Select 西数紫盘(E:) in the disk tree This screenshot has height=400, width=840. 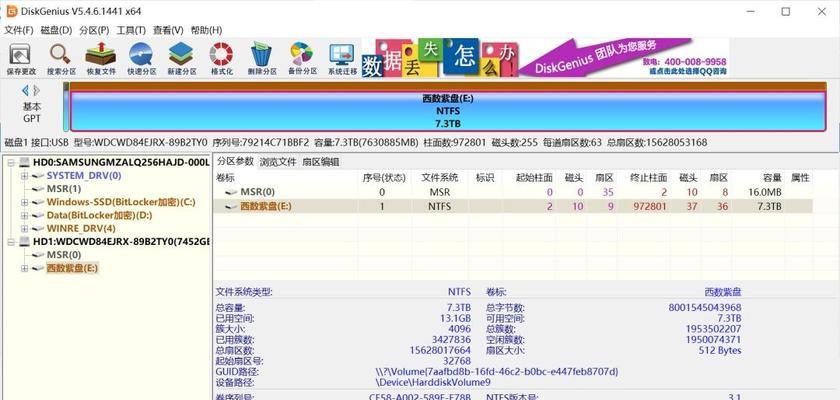tap(72, 268)
